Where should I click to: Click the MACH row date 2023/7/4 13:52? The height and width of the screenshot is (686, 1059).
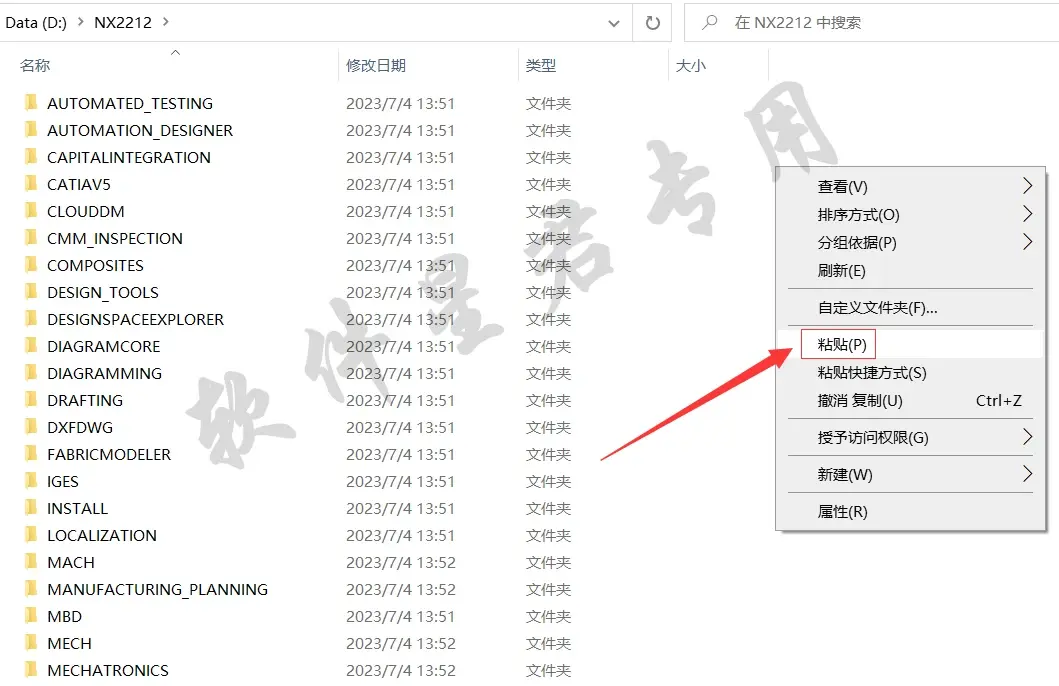401,562
